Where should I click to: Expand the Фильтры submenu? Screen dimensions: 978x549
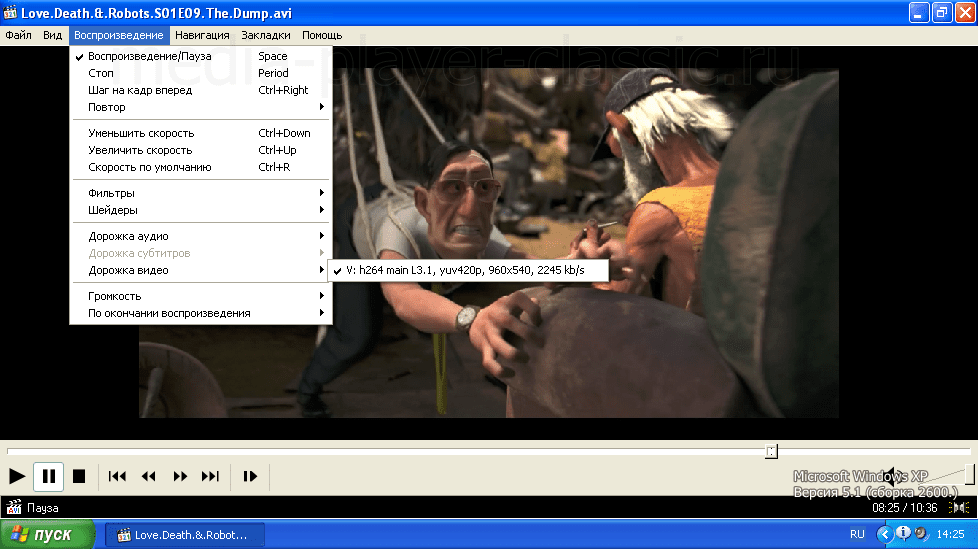201,193
